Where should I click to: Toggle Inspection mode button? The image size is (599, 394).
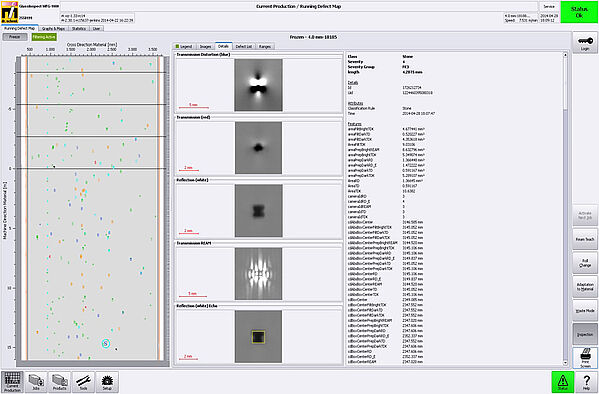pos(585,334)
